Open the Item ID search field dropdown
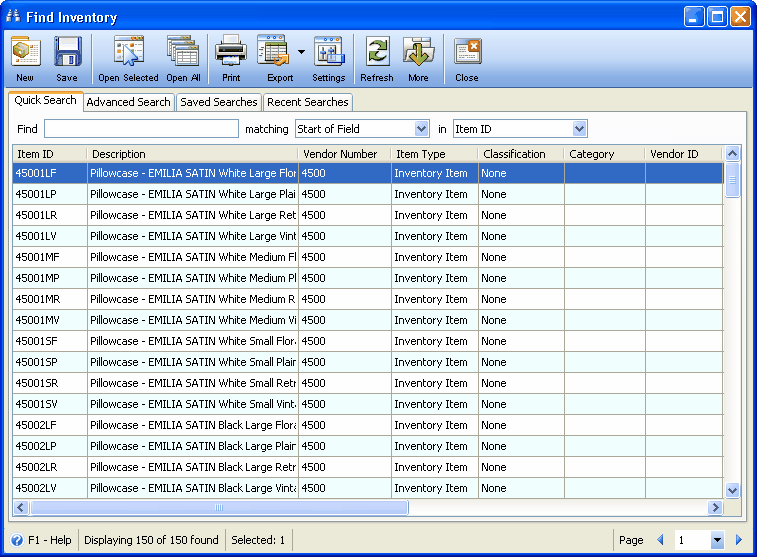 tap(579, 129)
